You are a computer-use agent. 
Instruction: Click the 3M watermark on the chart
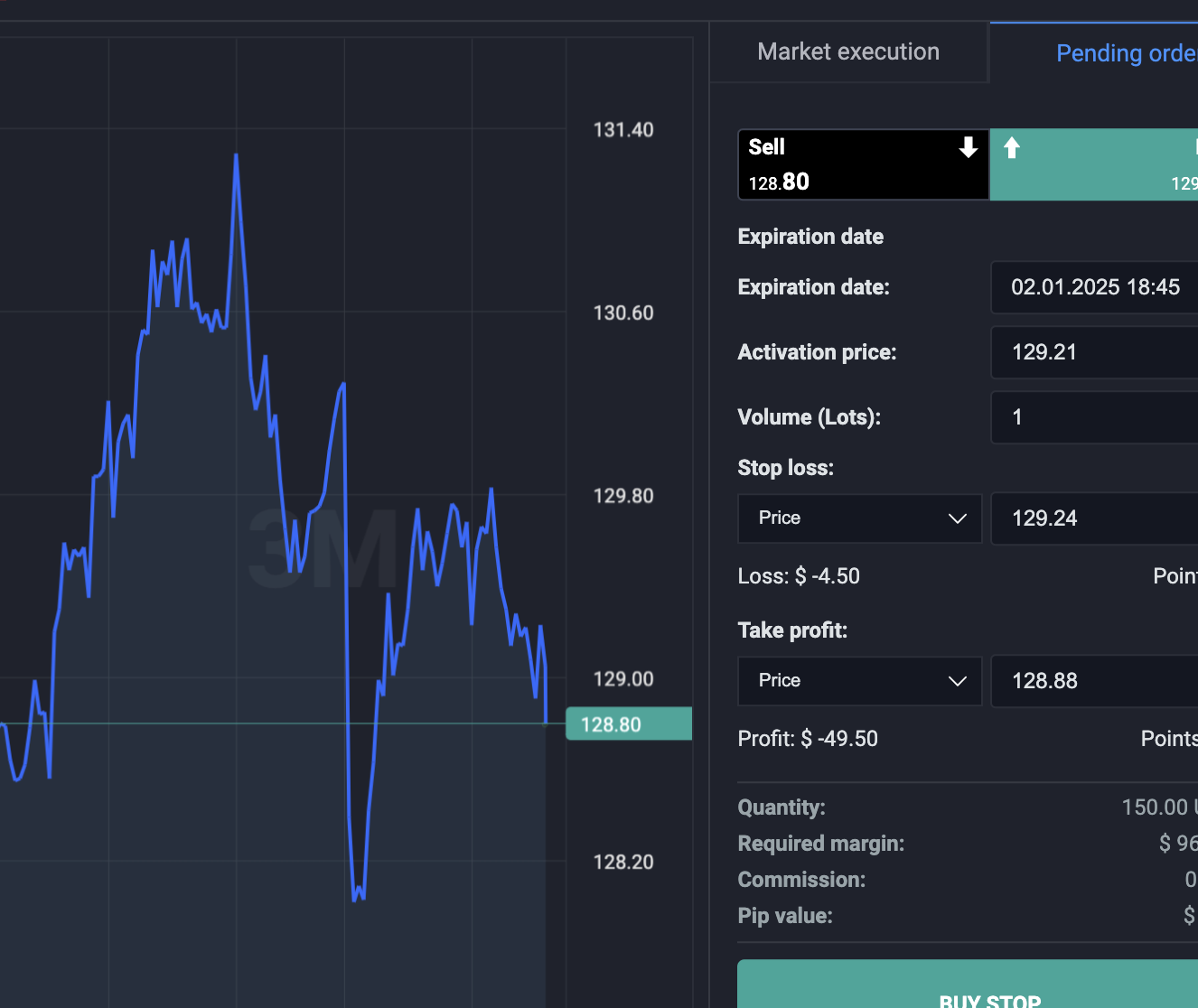click(323, 548)
